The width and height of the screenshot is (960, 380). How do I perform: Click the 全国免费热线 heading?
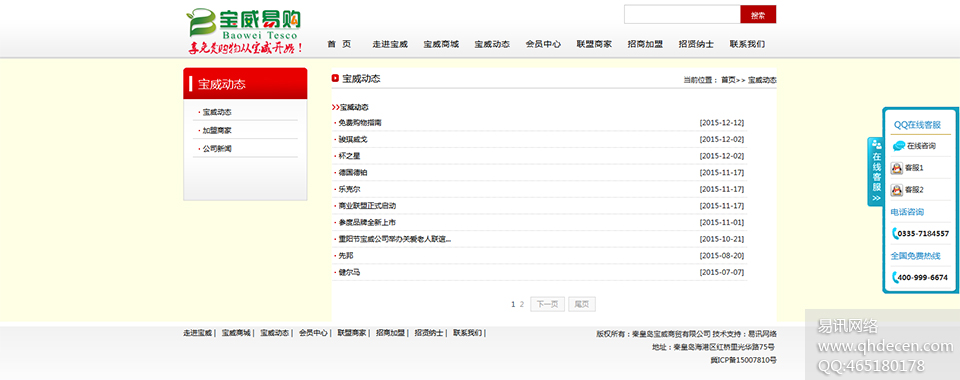pos(915,256)
